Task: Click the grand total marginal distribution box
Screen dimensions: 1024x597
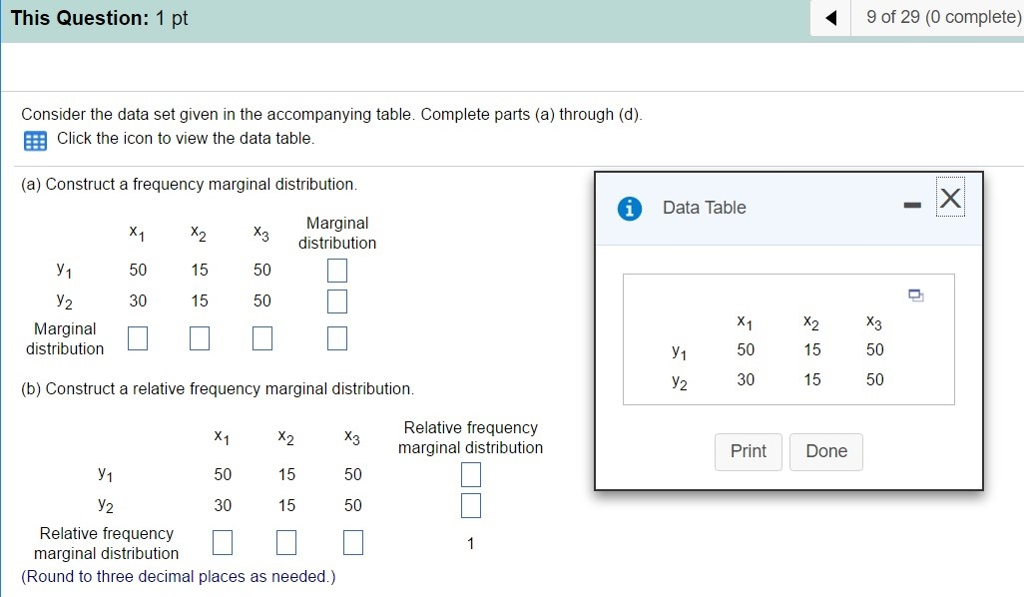Action: [x=336, y=338]
